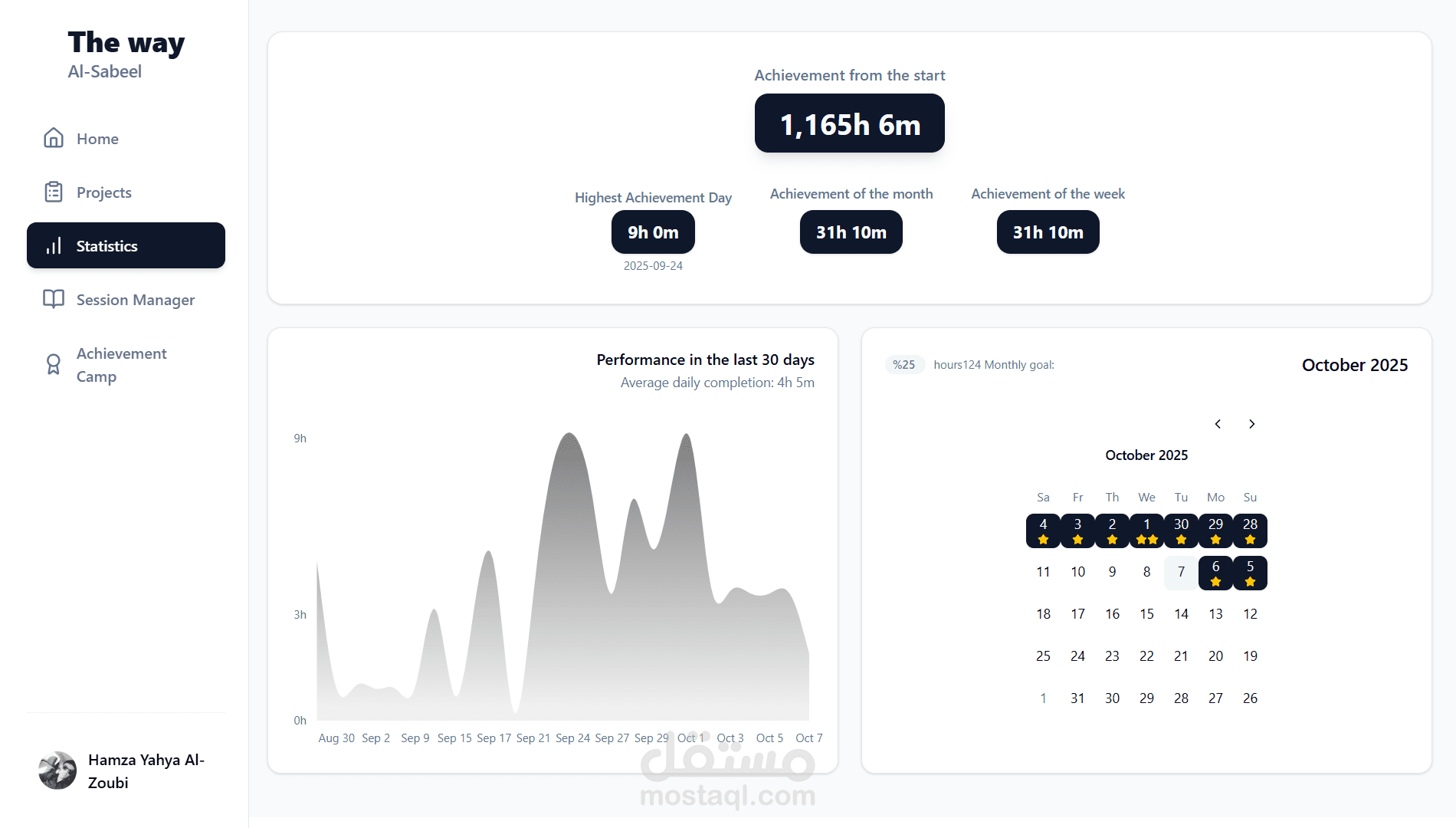Screen dimensions: 1456x828
Task: Select calendar day 2 with star
Action: 1112,531
